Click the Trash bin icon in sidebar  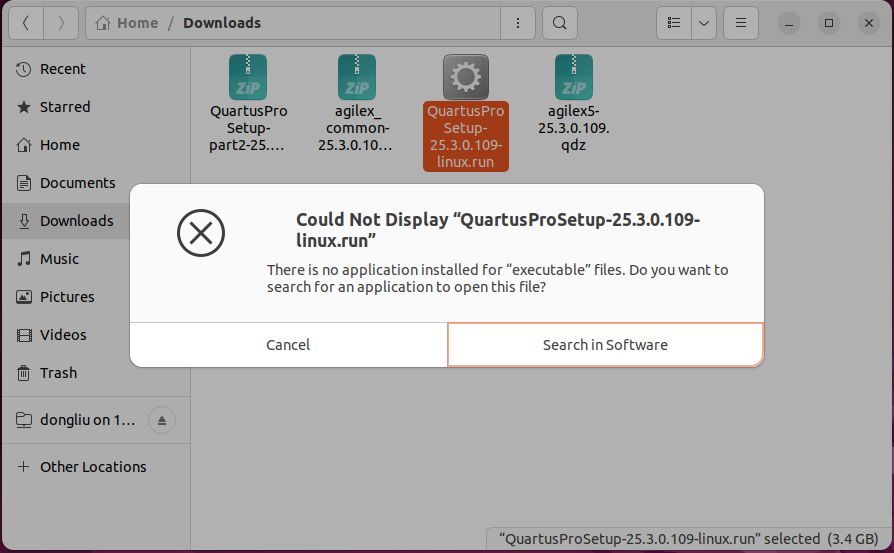coord(23,373)
